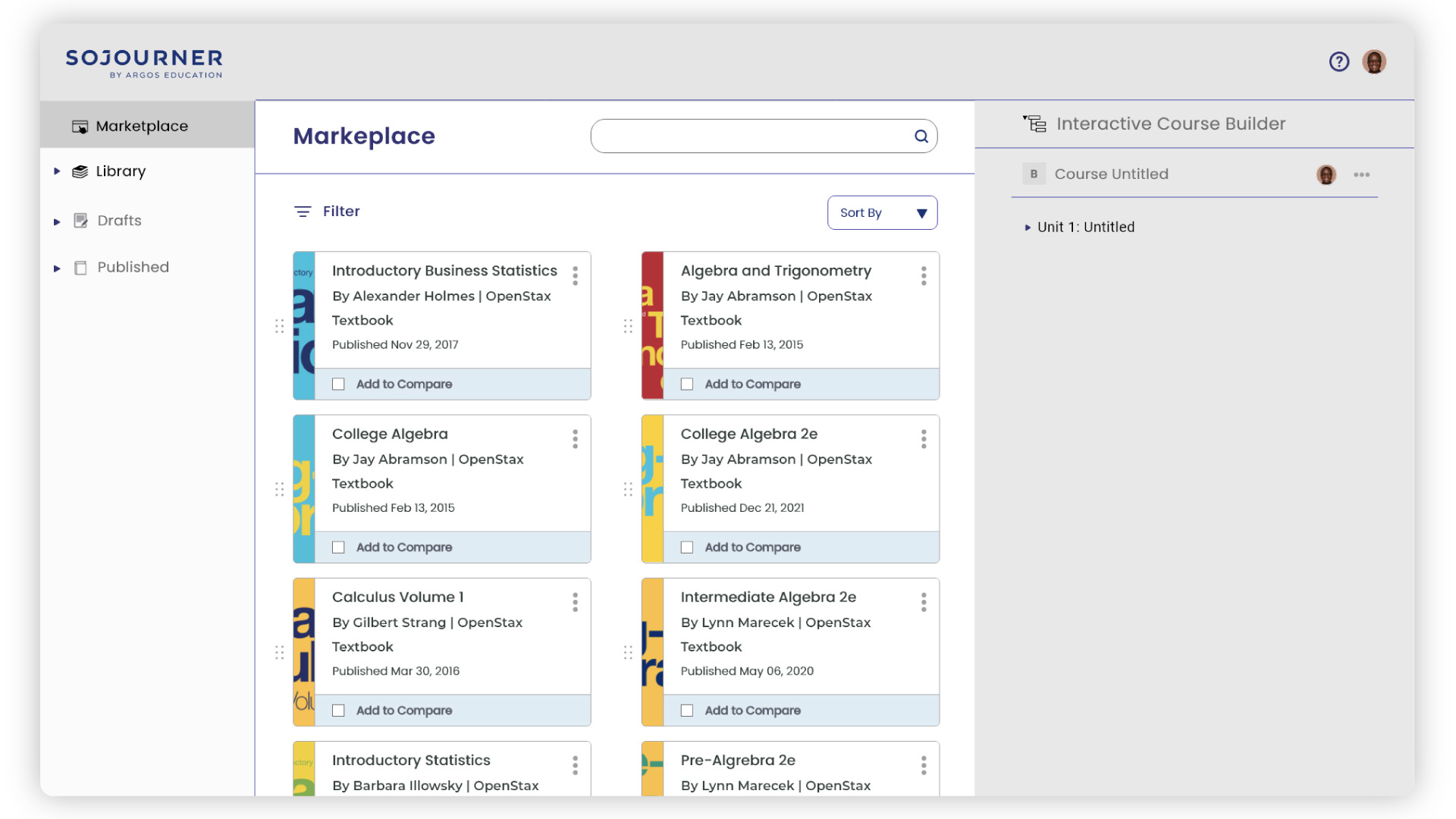Image resolution: width=1456 pixels, height=819 pixels.
Task: Open the Course Untitled three-dot menu
Action: tap(1362, 174)
